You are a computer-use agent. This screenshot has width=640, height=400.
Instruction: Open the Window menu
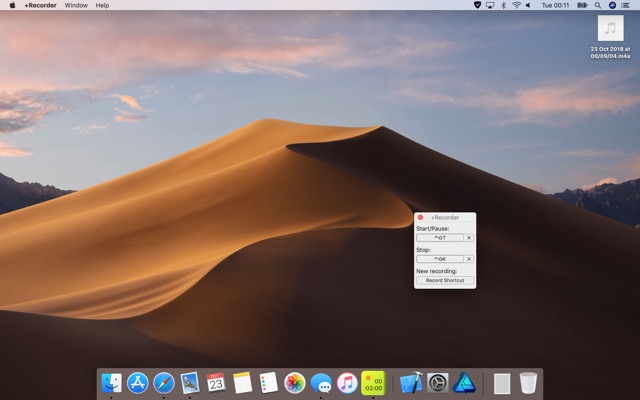76,5
